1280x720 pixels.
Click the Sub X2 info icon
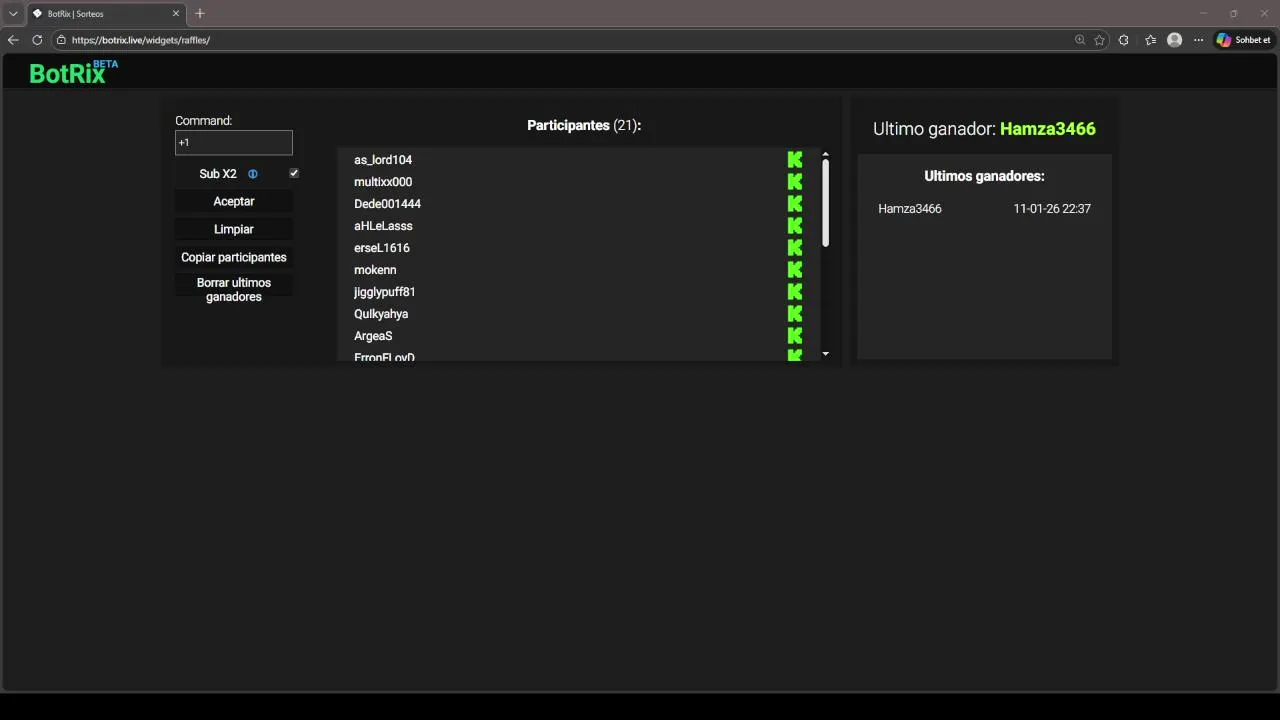coord(253,174)
